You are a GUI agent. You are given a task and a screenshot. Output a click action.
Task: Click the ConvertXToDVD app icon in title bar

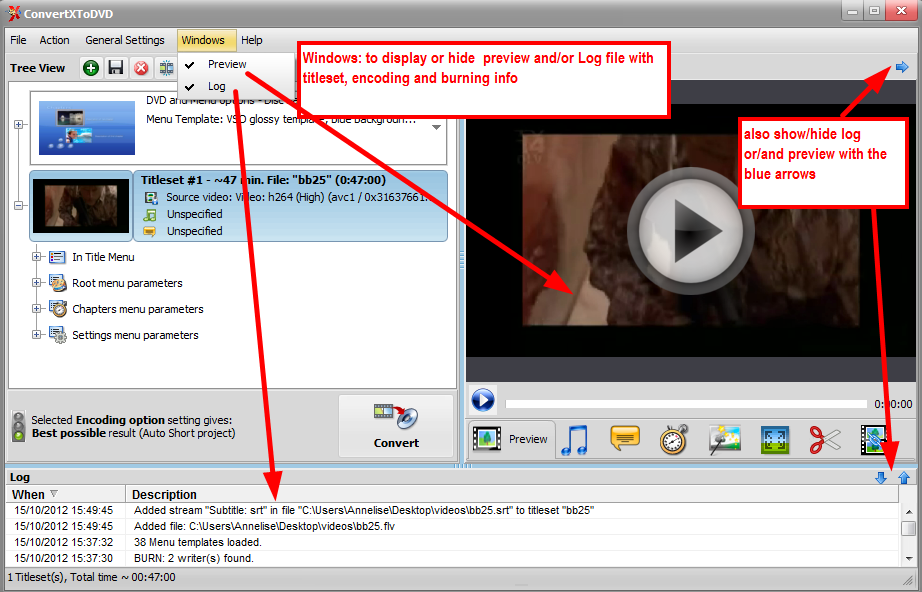(x=14, y=12)
